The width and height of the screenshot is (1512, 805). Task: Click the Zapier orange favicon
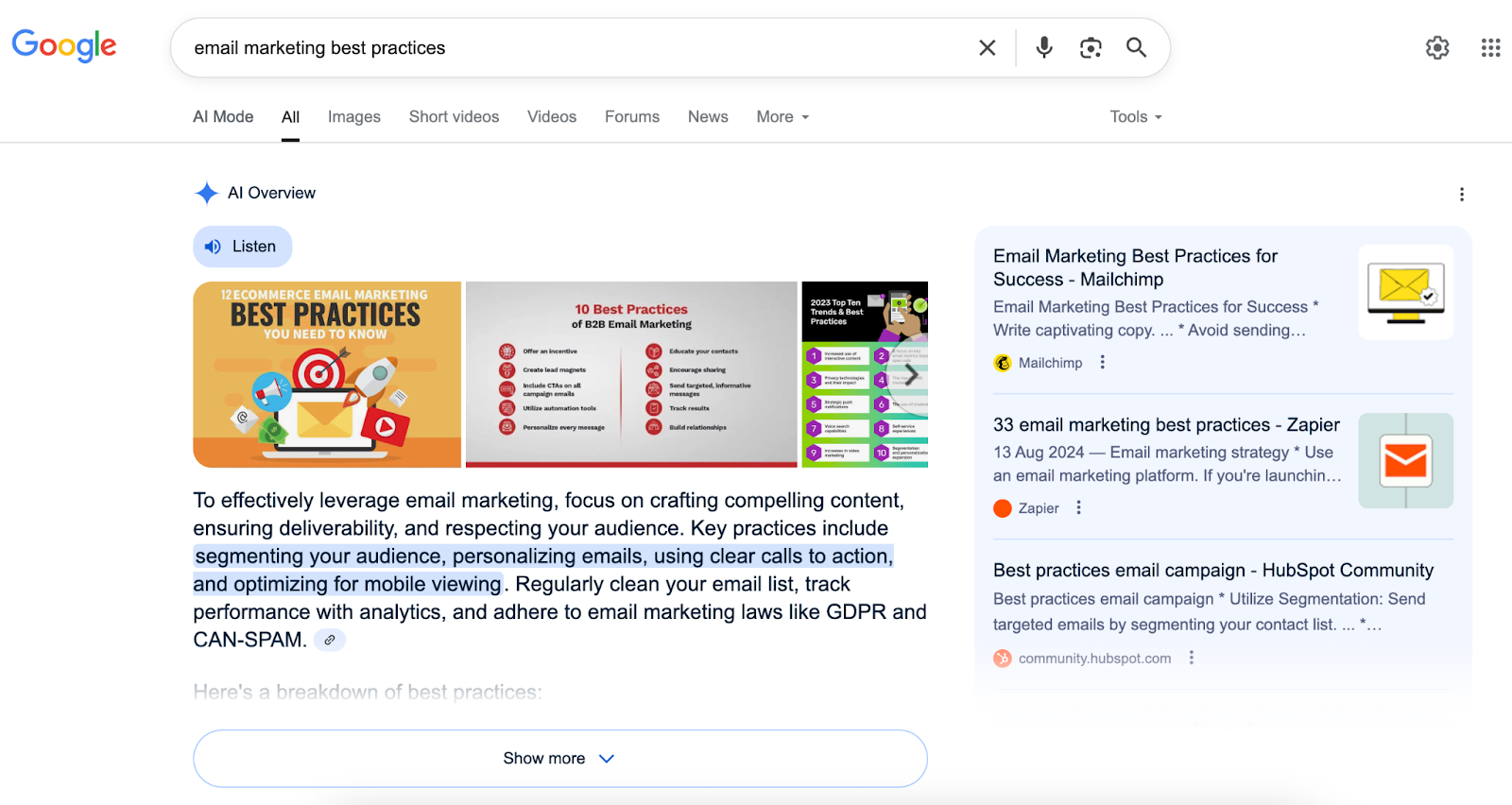click(x=1003, y=508)
